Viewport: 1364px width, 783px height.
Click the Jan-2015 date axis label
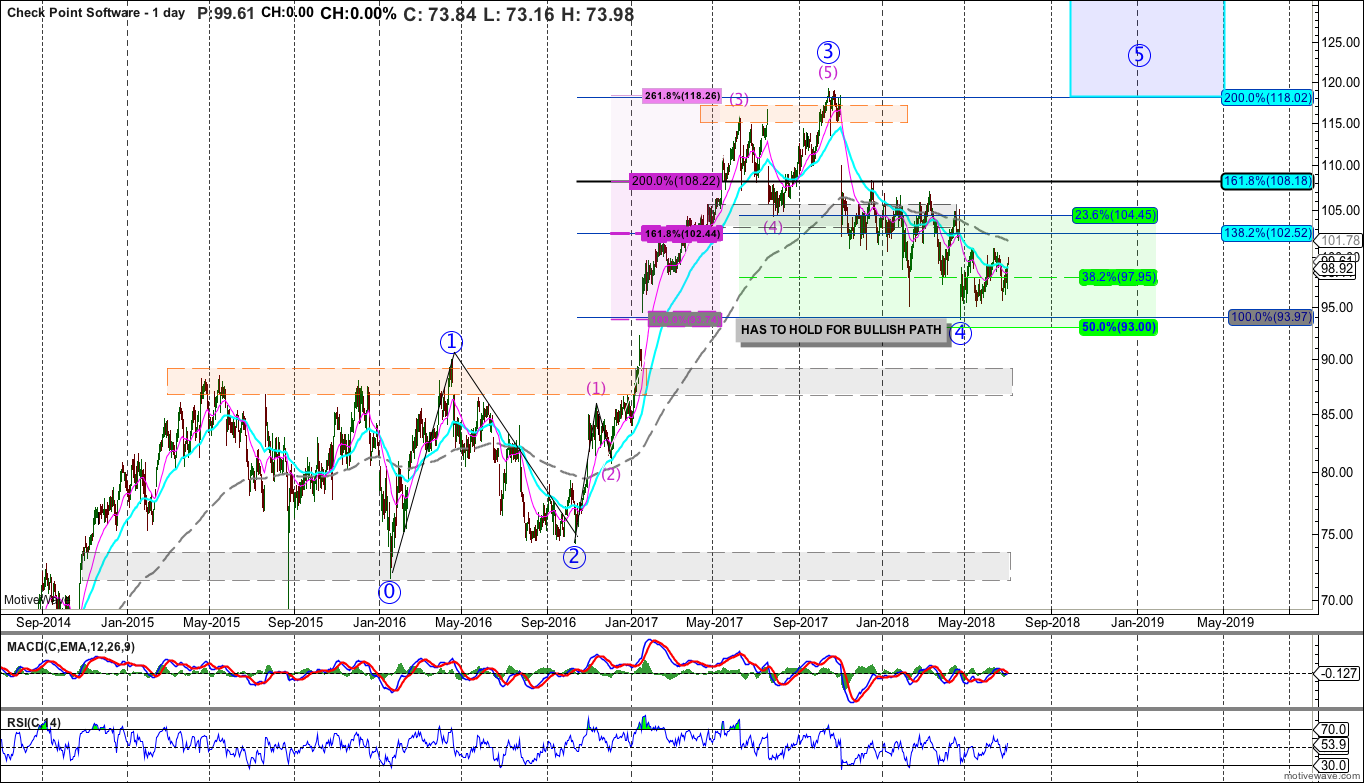pyautogui.click(x=127, y=621)
